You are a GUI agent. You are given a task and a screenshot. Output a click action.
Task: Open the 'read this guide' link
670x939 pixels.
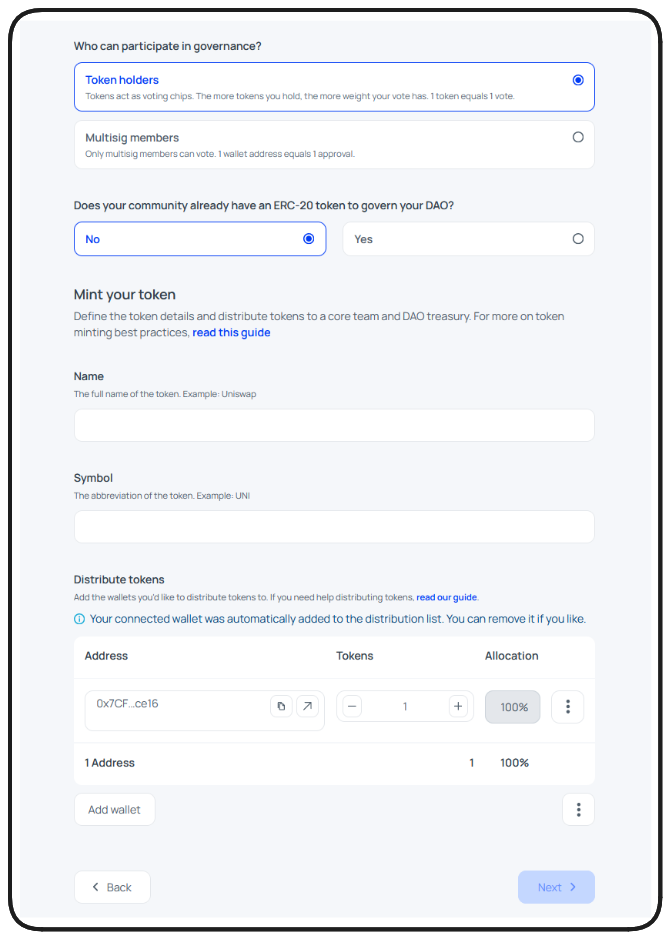coord(231,333)
